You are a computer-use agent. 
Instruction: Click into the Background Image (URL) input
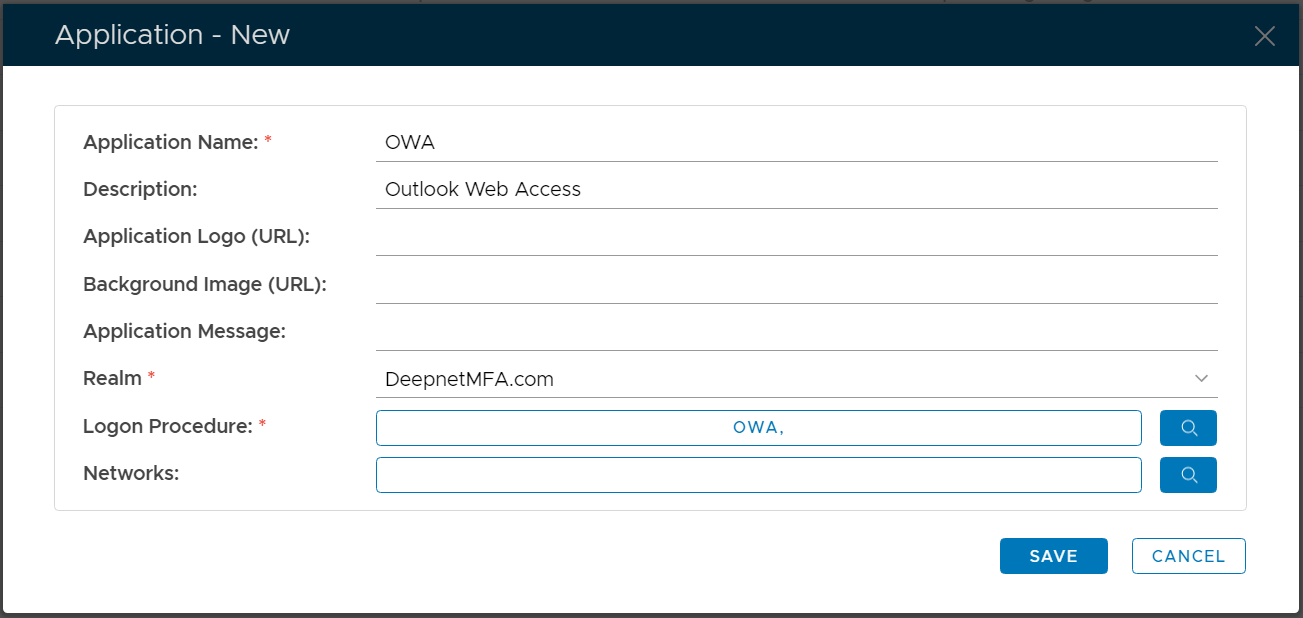[795, 284]
